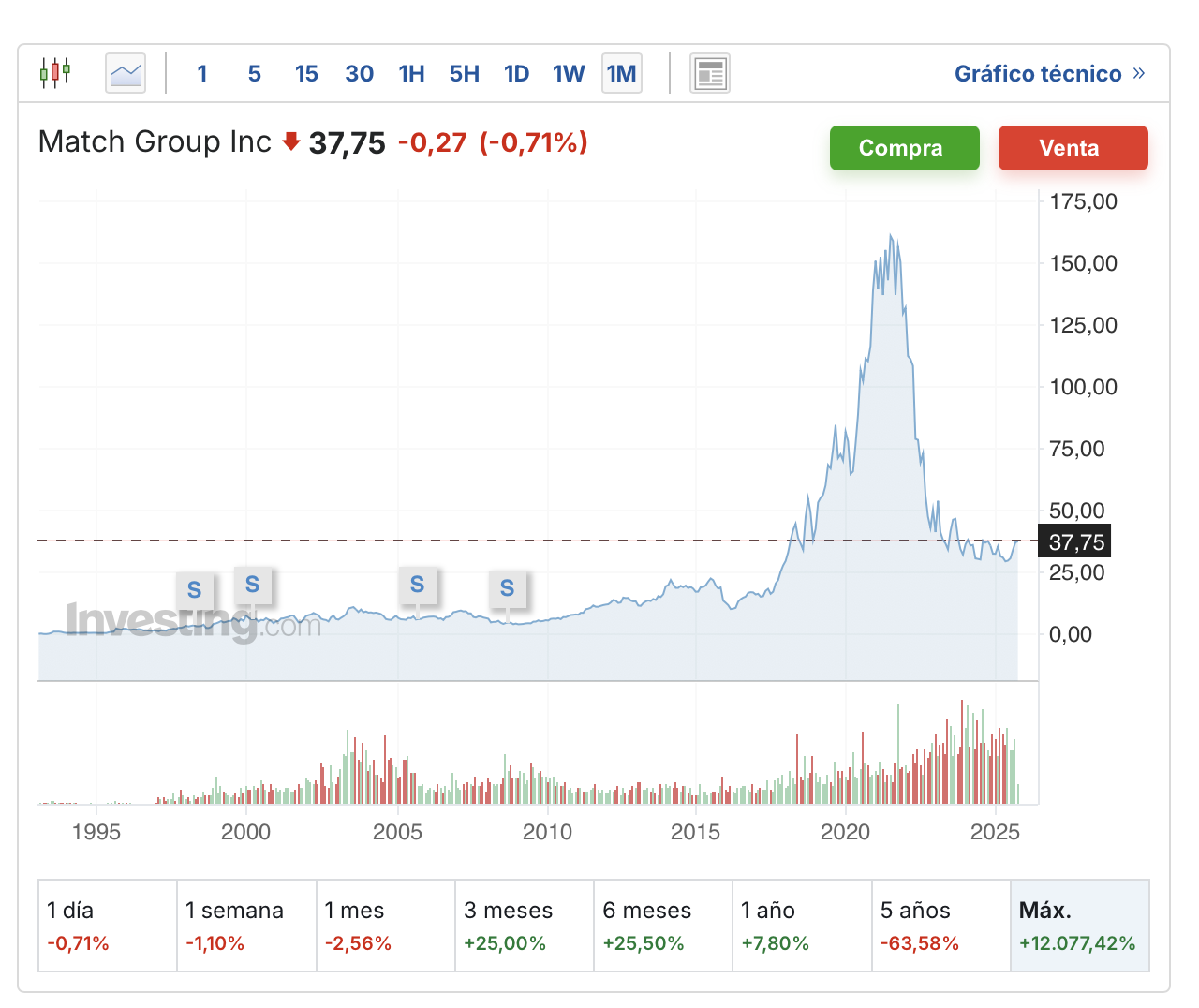The height and width of the screenshot is (1008, 1199).
Task: Select the Máx. time range tab
Action: (1079, 925)
